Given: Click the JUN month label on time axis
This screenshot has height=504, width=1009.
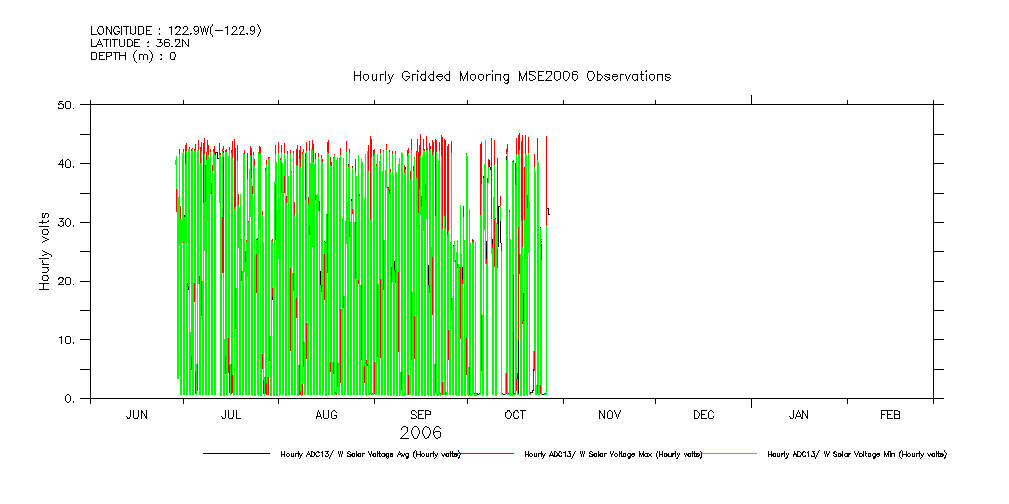Looking at the screenshot, I should click(x=137, y=414).
